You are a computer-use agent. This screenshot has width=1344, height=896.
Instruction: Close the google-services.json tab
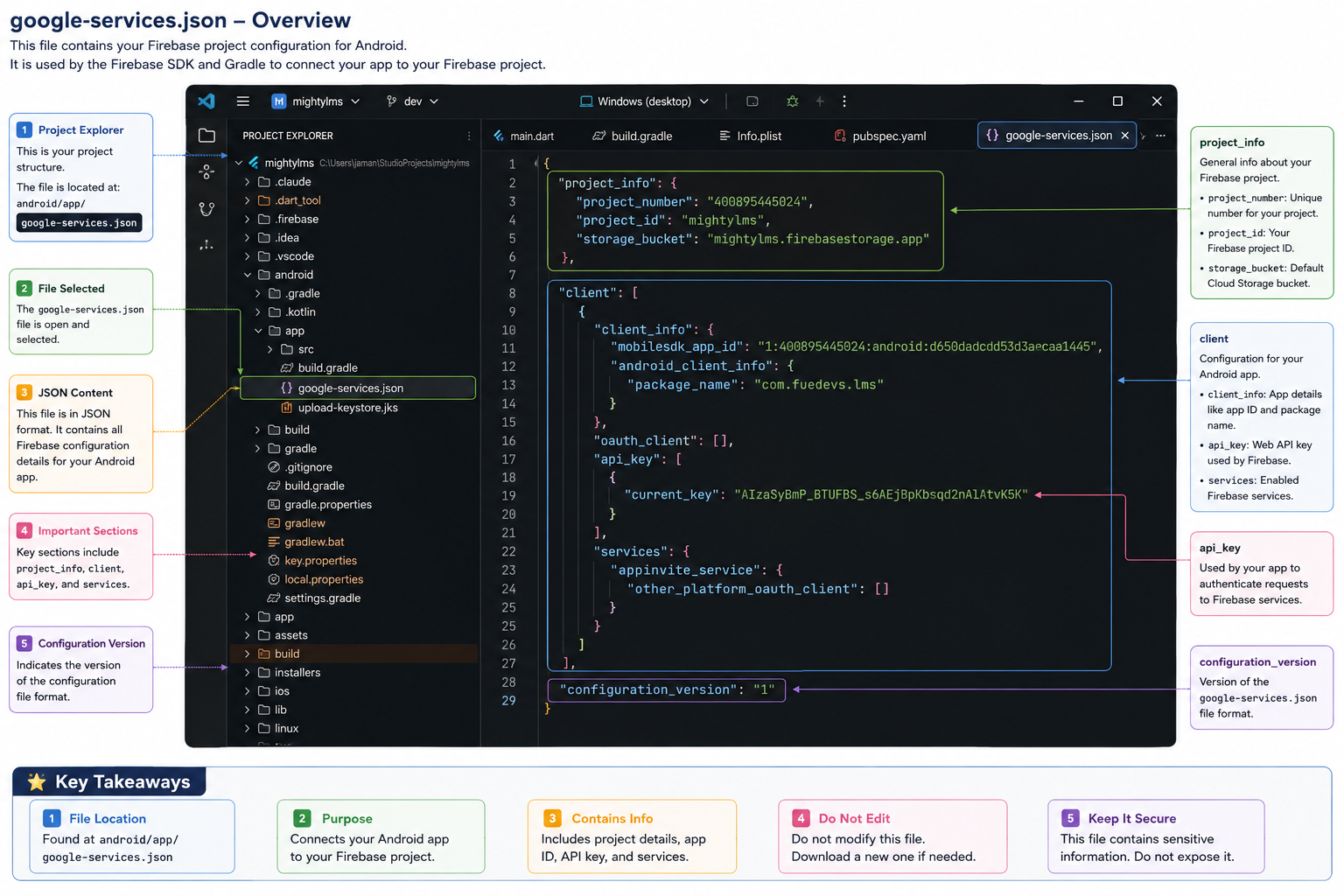click(x=1125, y=136)
